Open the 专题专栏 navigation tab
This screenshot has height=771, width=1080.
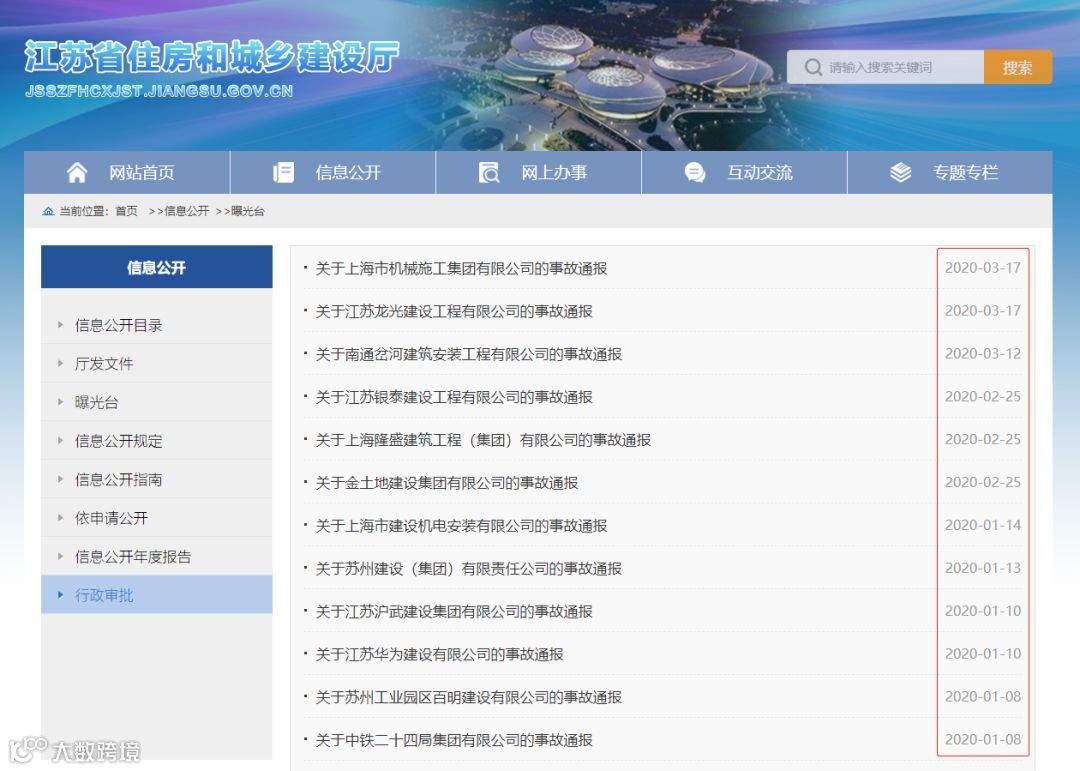coord(950,172)
